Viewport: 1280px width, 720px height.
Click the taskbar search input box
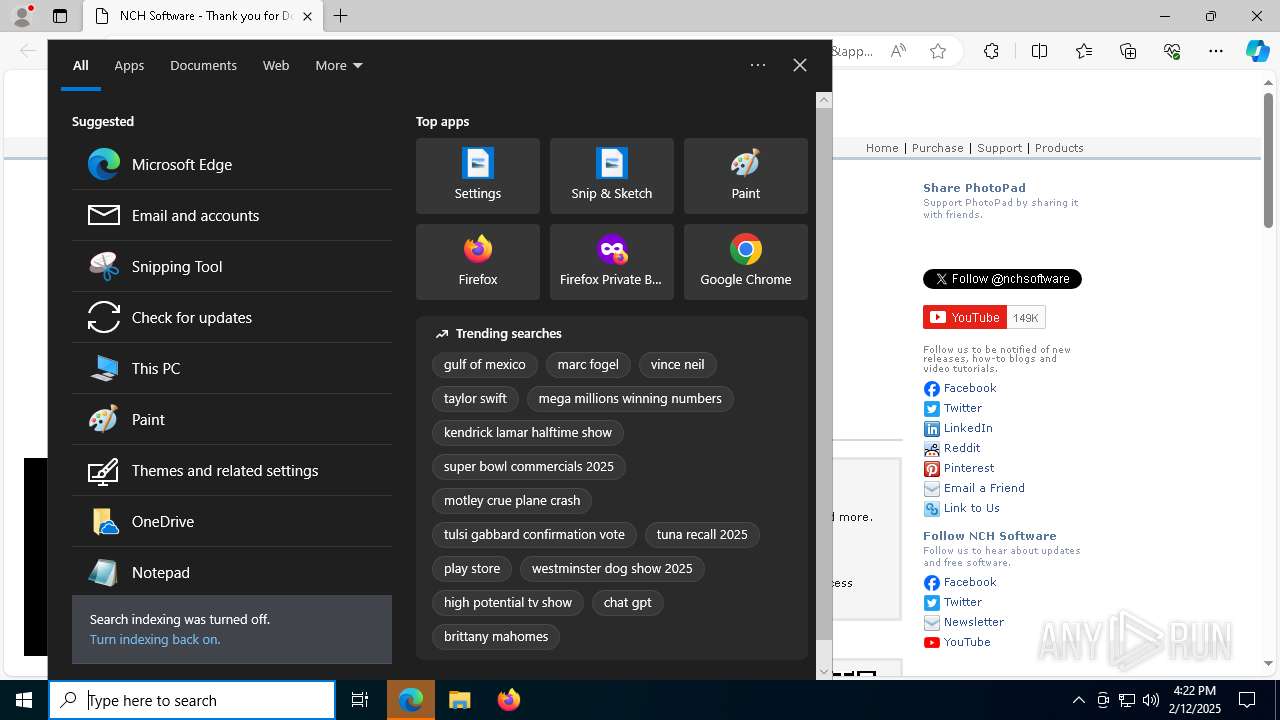coord(192,700)
